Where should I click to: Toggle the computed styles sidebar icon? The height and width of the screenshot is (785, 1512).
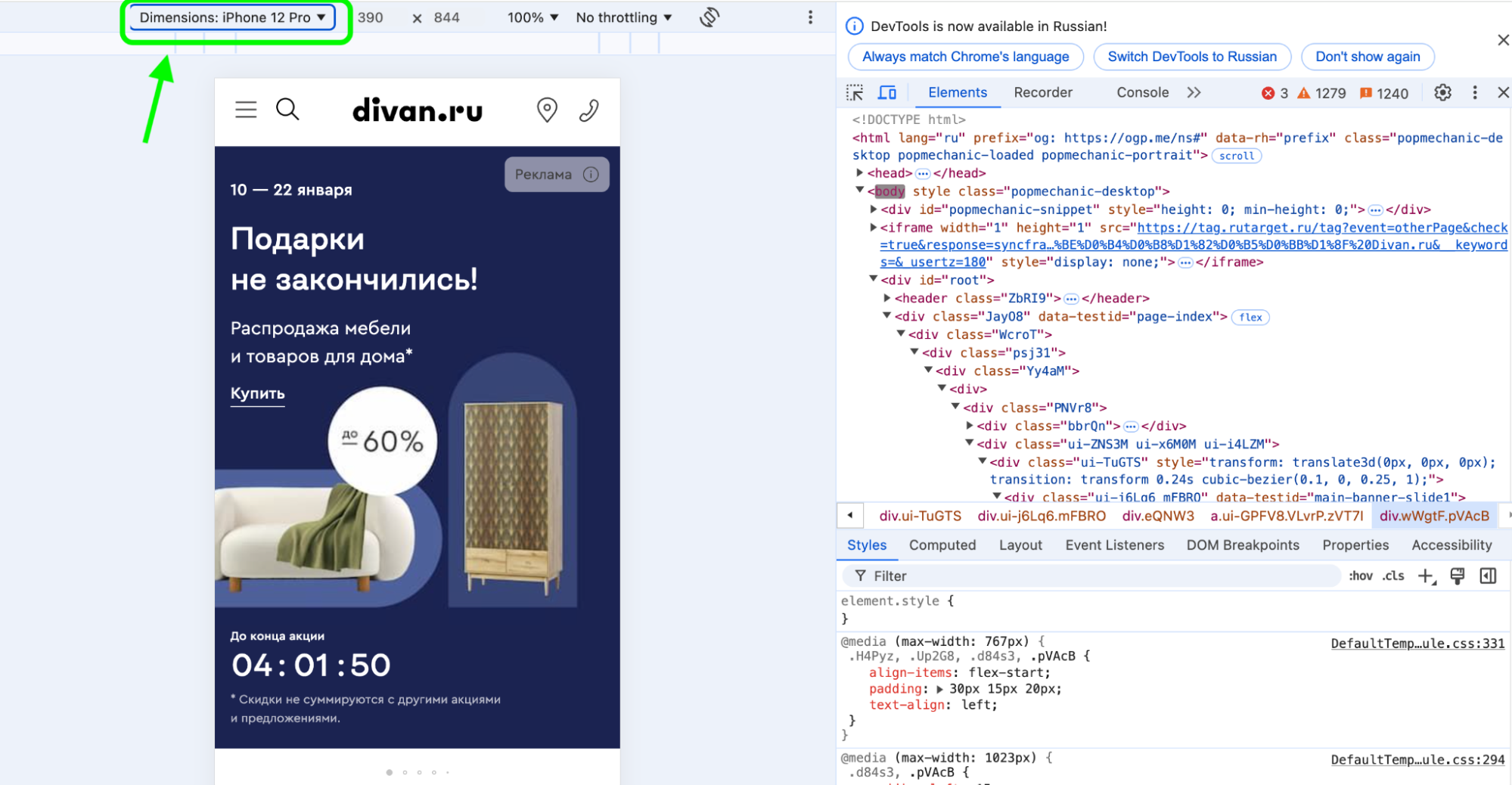click(x=1488, y=576)
